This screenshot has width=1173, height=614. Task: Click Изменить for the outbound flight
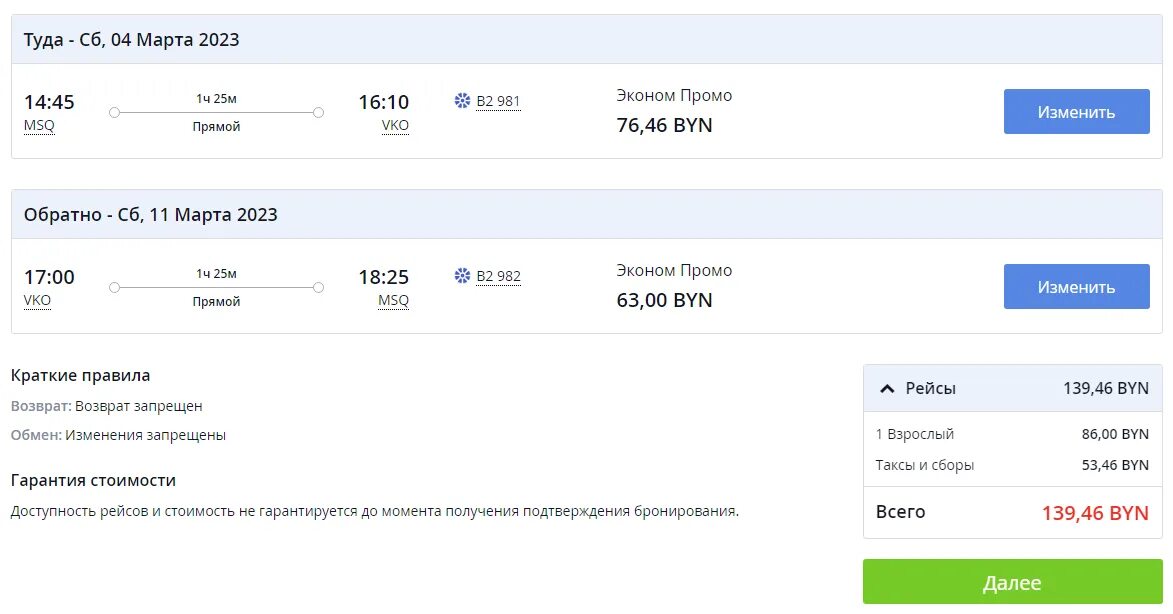[x=1076, y=112]
